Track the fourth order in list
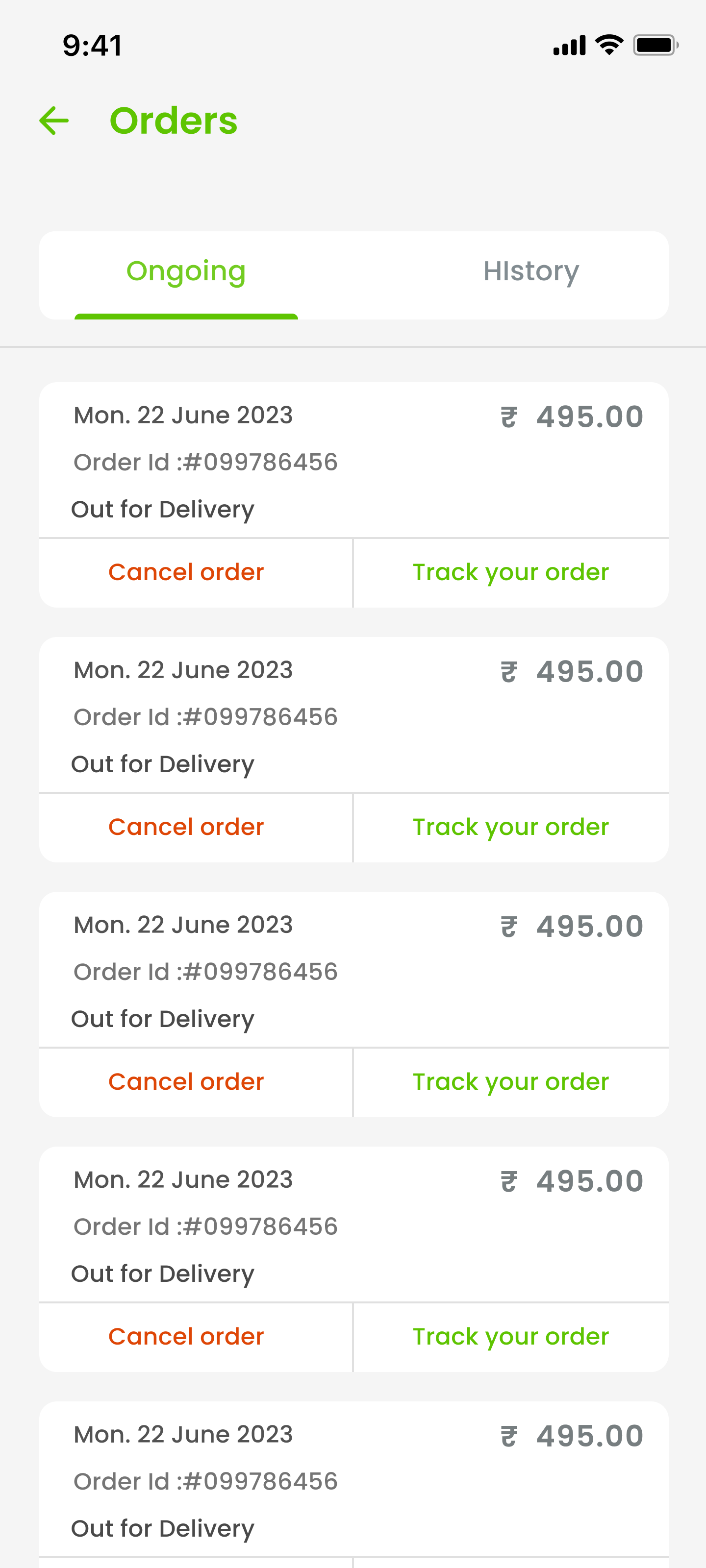The height and width of the screenshot is (1568, 706). [510, 1337]
